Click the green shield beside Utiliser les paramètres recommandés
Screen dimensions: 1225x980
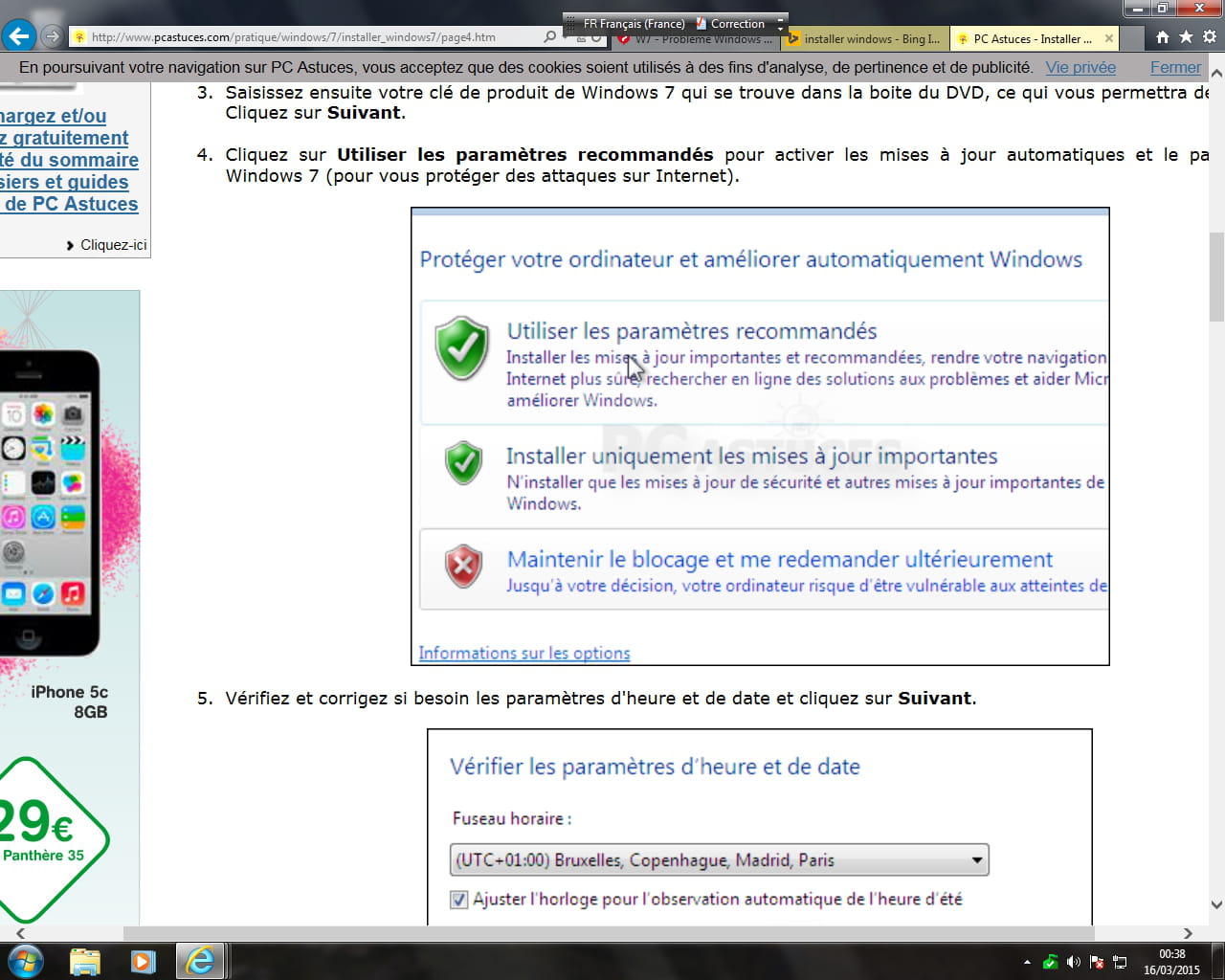[462, 347]
